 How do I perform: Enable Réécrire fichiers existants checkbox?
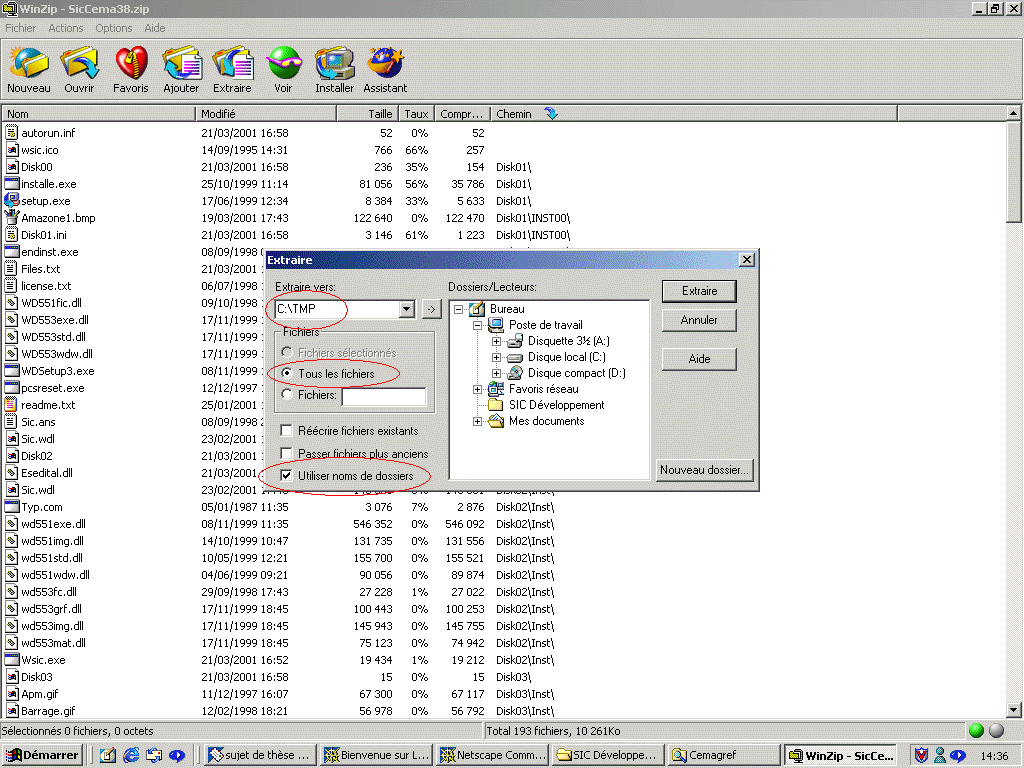tap(286, 430)
